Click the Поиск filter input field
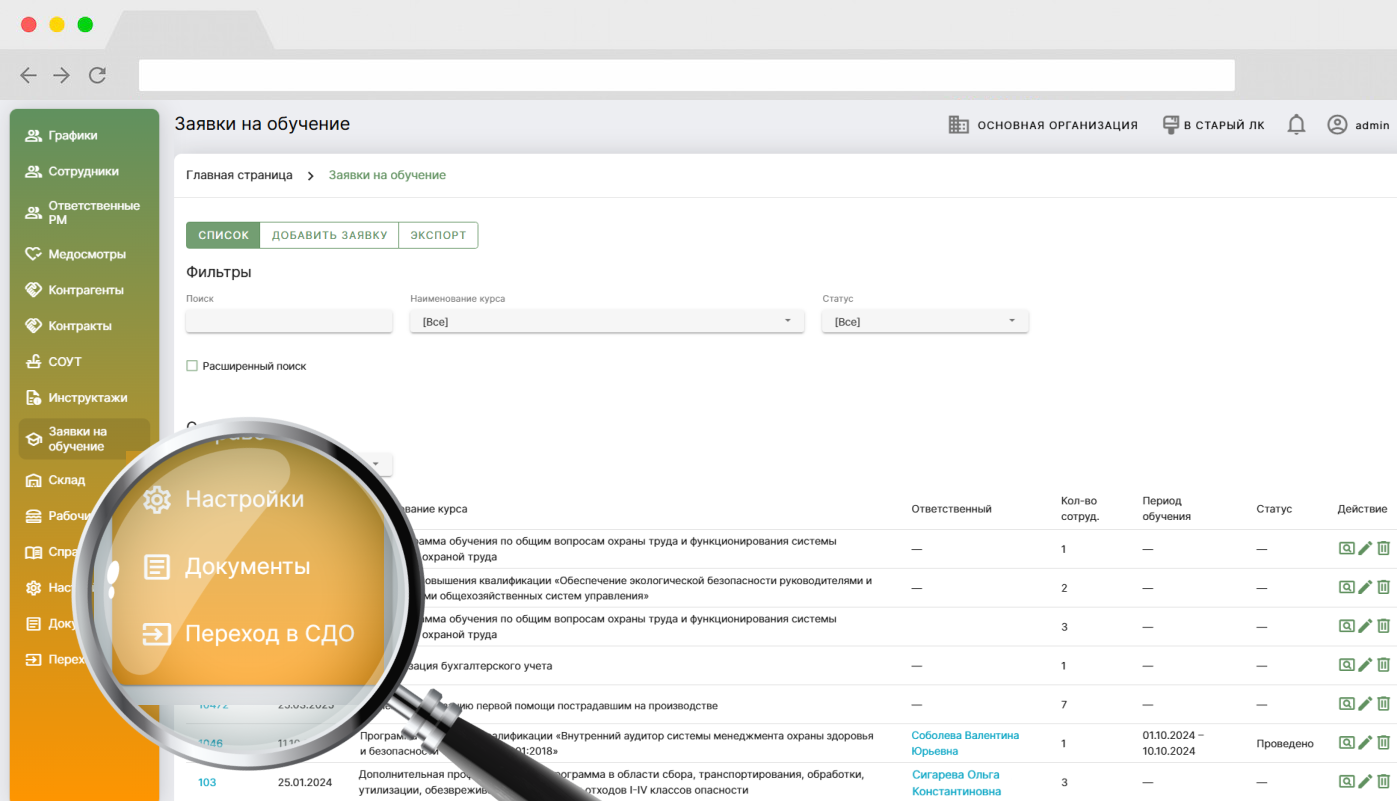Image resolution: width=1397 pixels, height=801 pixels. click(289, 322)
